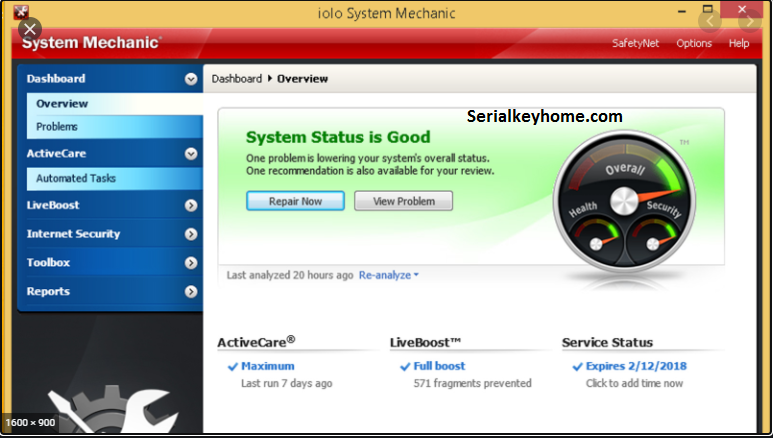Click the LiveBoost Full boost link
The image size is (773, 438).
(x=439, y=366)
